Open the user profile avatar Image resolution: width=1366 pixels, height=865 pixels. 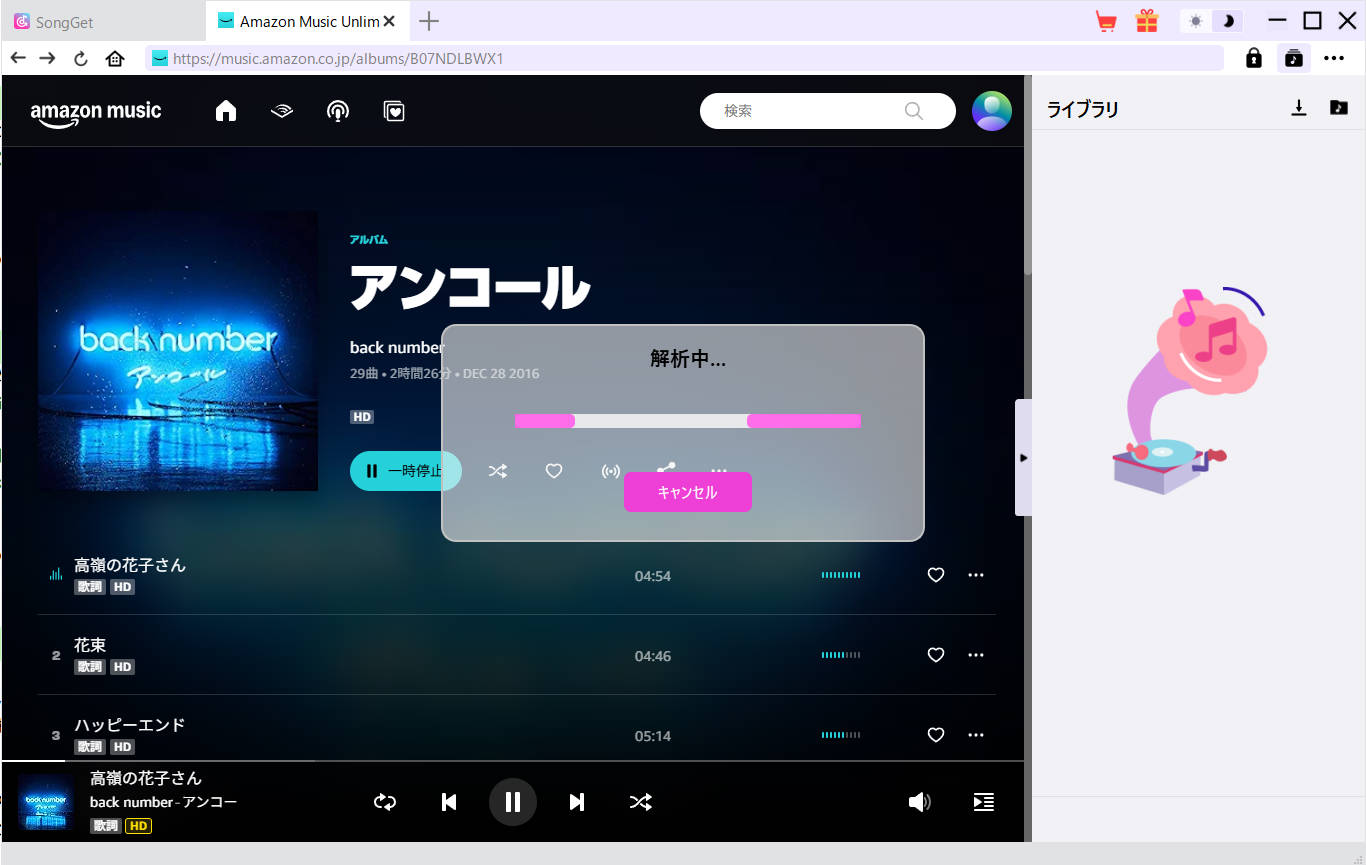992,111
